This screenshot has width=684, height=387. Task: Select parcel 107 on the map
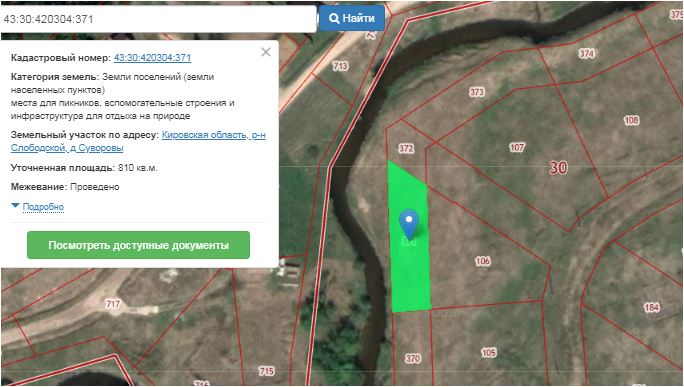pos(517,147)
